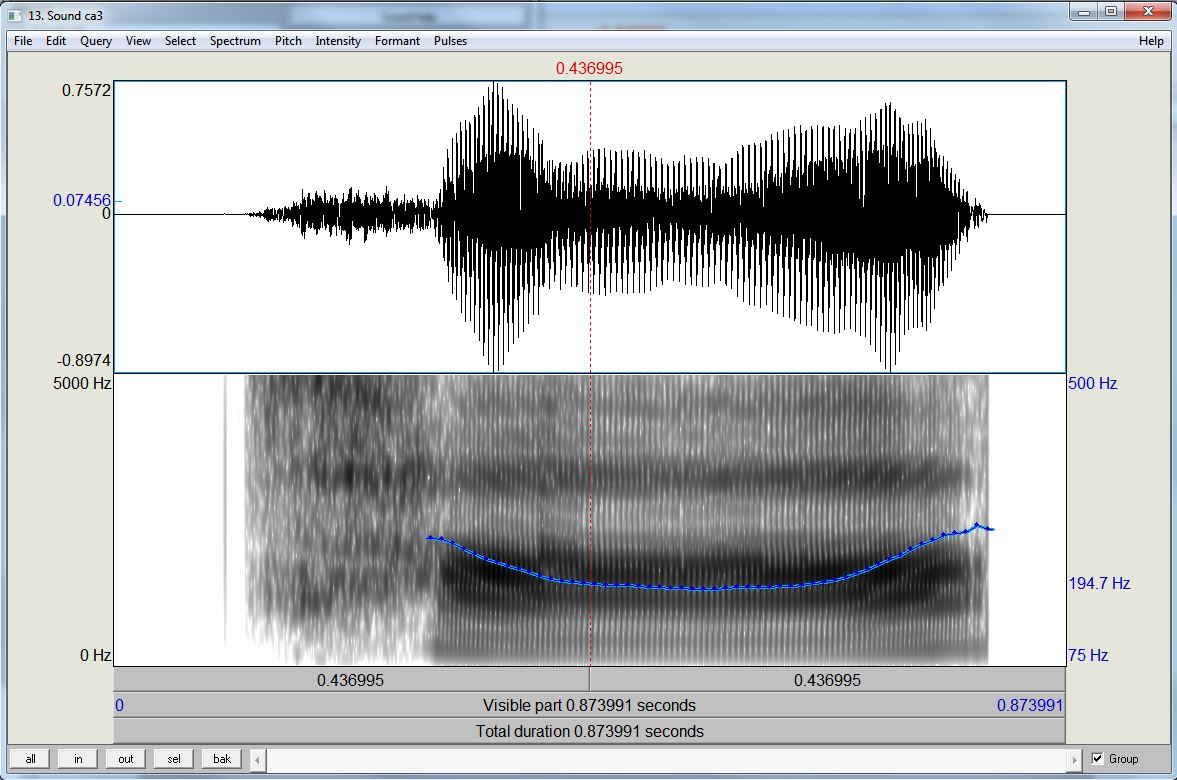The width and height of the screenshot is (1177, 780).
Task: Maximize the Sound ca3 window
Action: point(1111,12)
